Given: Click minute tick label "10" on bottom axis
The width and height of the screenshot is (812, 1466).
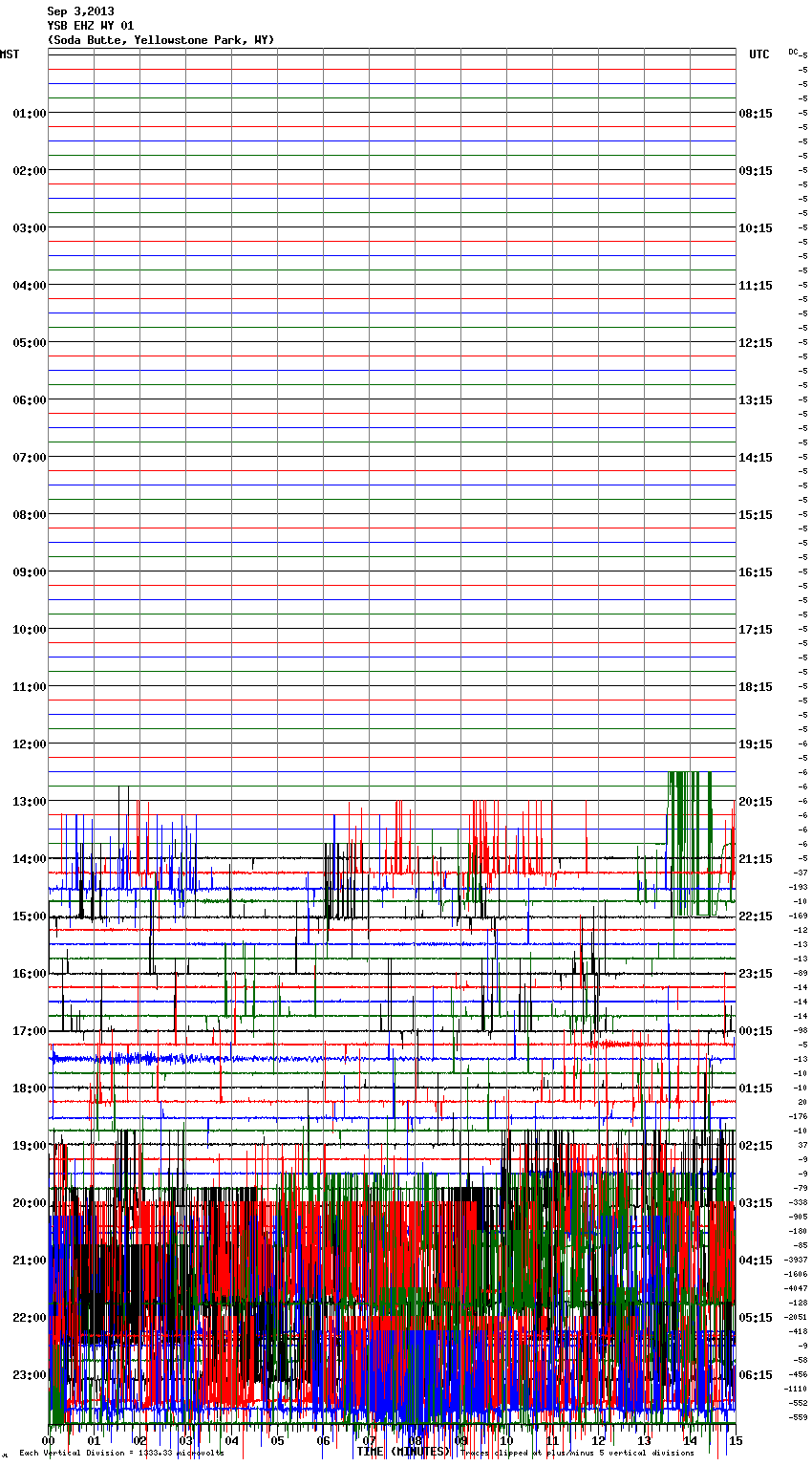Looking at the screenshot, I should click(x=507, y=1441).
